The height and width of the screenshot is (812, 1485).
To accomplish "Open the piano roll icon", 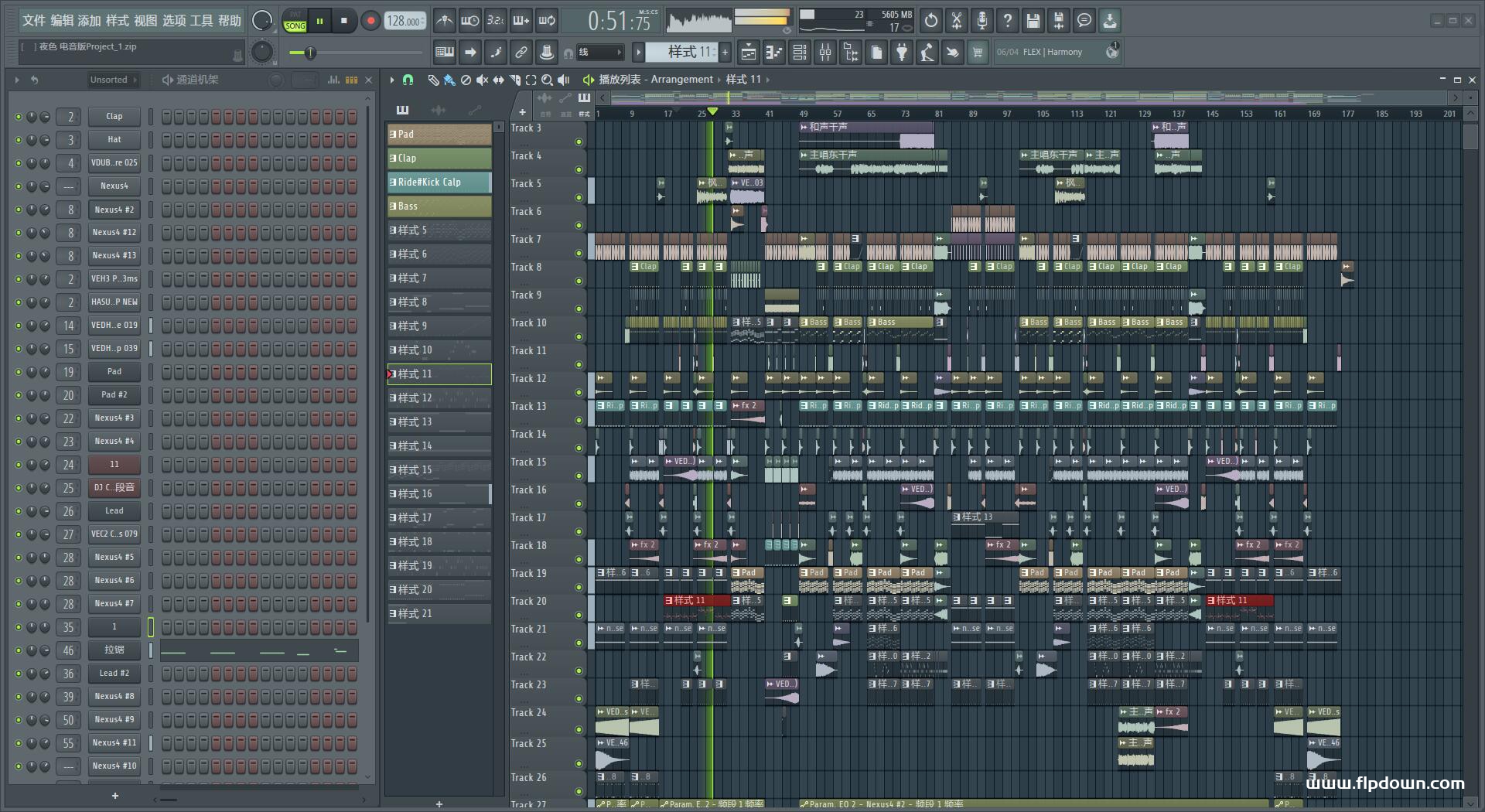I will point(774,53).
